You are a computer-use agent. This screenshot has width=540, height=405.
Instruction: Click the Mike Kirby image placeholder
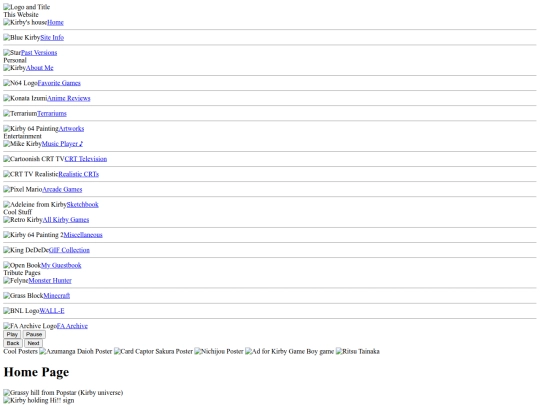coord(22,144)
